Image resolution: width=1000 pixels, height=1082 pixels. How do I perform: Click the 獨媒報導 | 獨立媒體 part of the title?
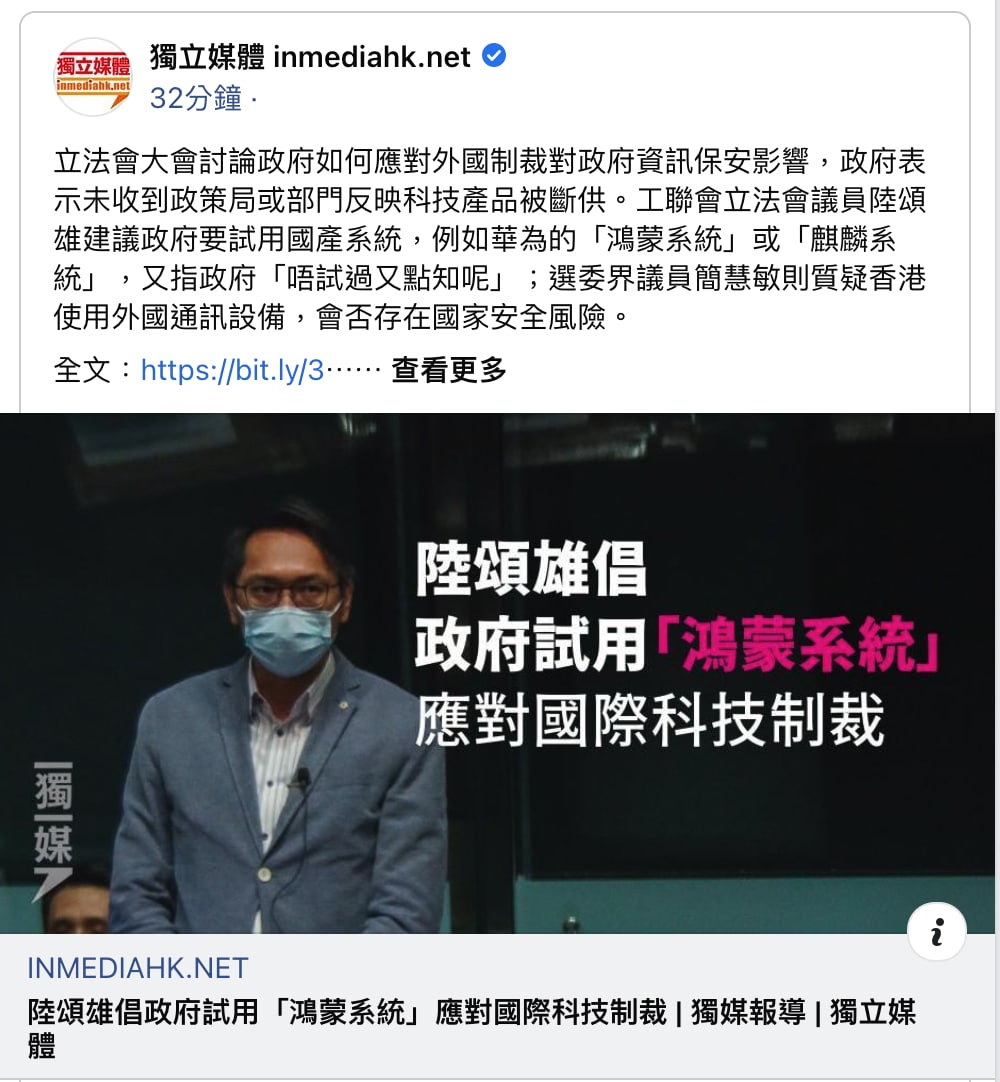(803, 1013)
